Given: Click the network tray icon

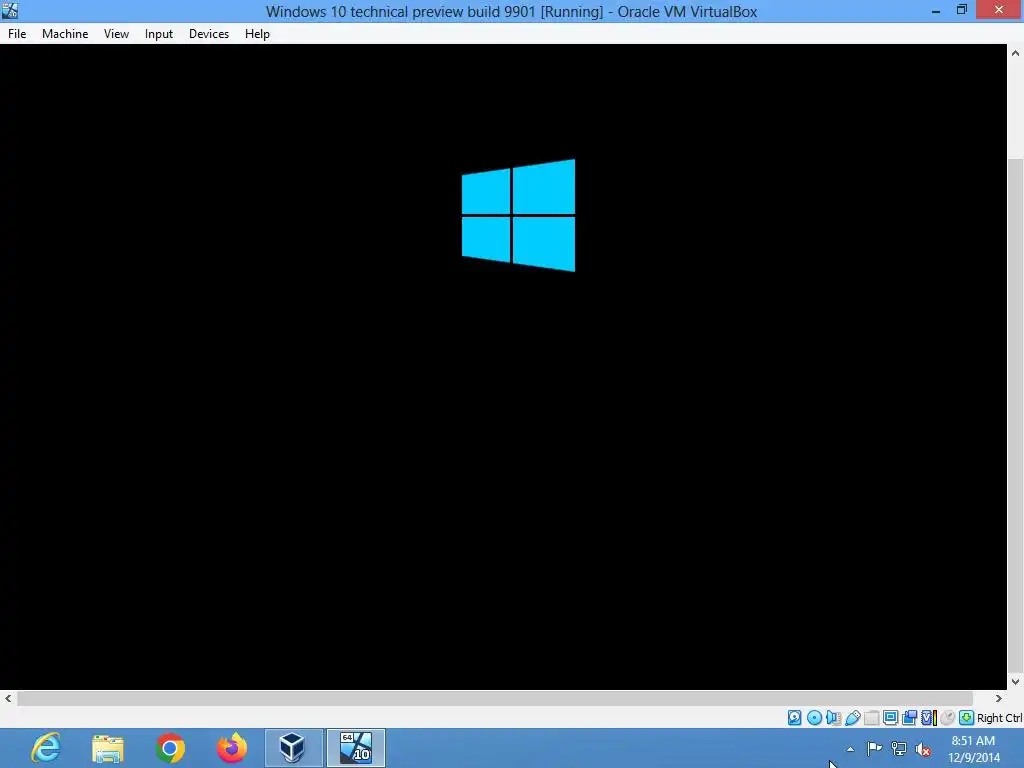Looking at the screenshot, I should click(899, 748).
